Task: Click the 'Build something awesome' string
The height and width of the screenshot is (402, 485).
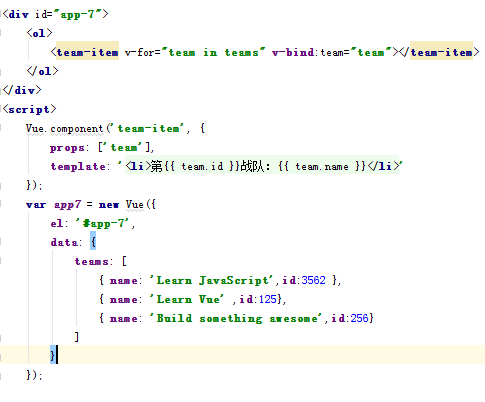Action: tap(236, 318)
